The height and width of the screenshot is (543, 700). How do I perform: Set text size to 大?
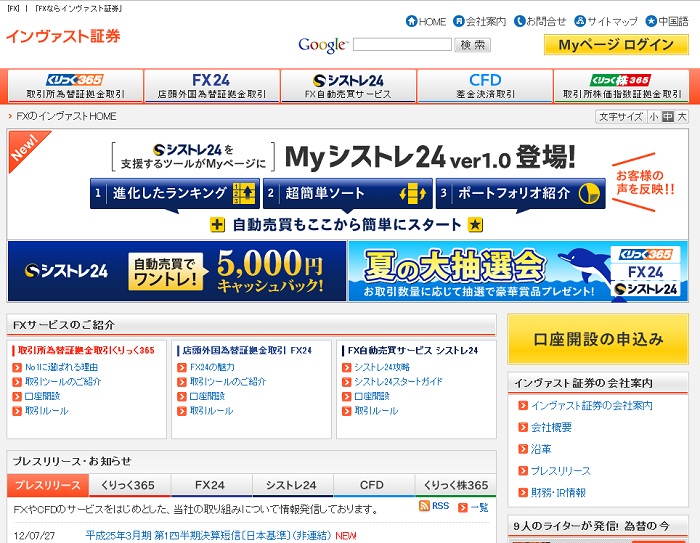681,117
